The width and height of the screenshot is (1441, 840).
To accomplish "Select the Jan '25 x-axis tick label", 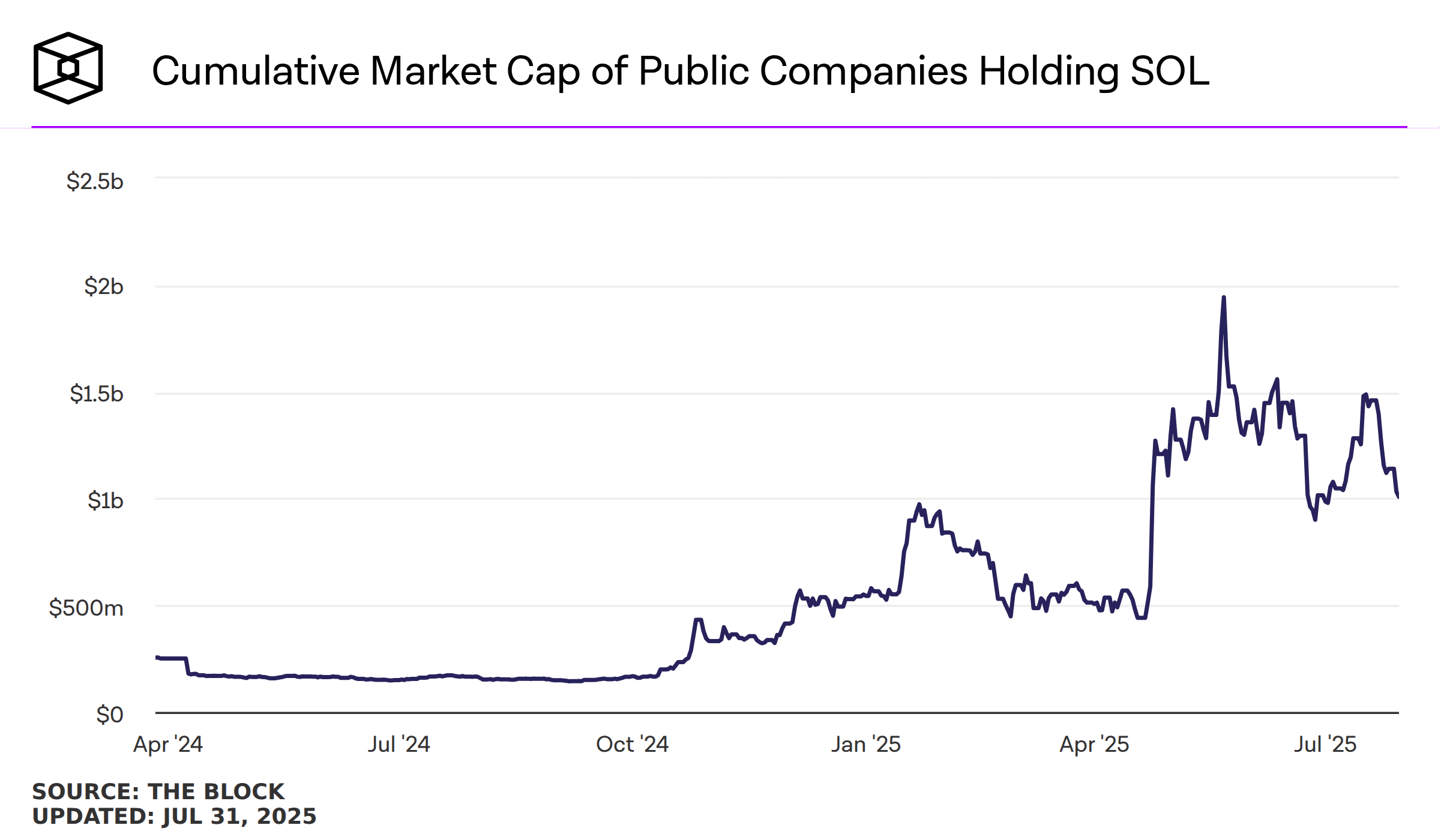I will (865, 745).
